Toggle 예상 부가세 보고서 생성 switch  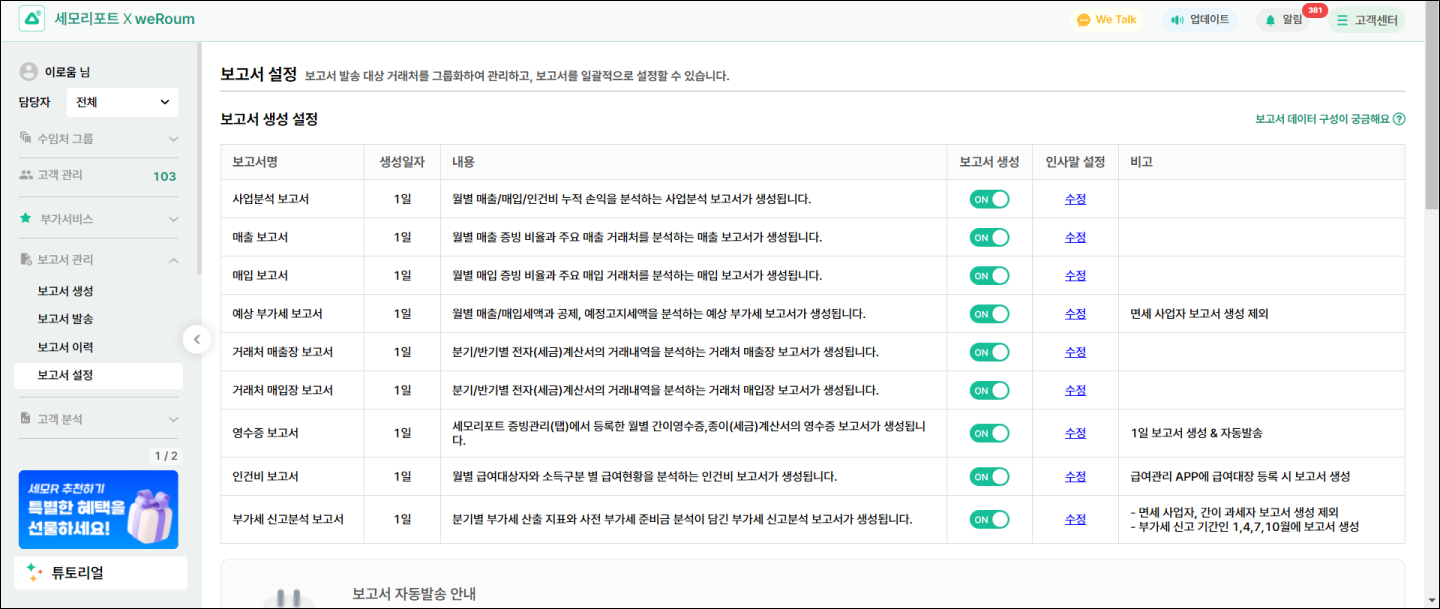coord(989,314)
